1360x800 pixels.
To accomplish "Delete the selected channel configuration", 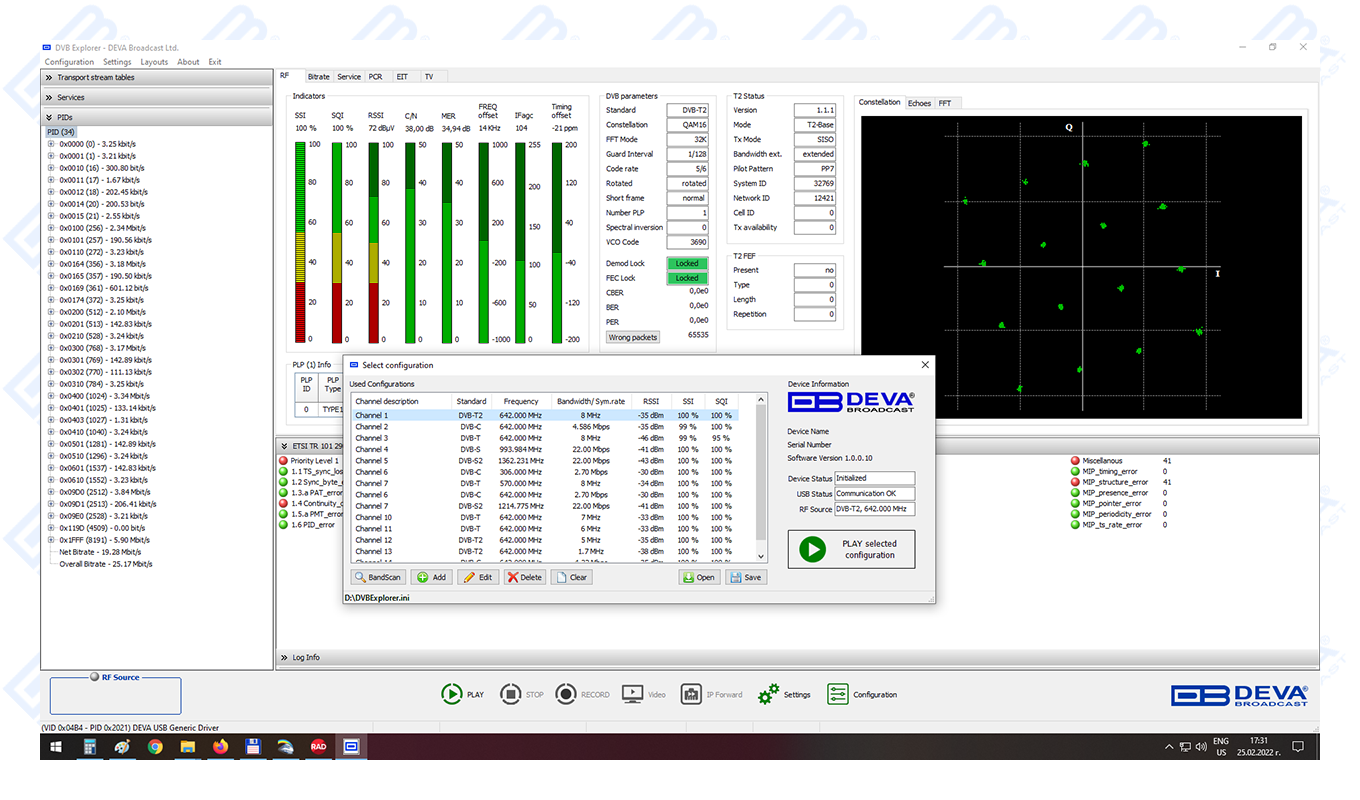I will (525, 577).
